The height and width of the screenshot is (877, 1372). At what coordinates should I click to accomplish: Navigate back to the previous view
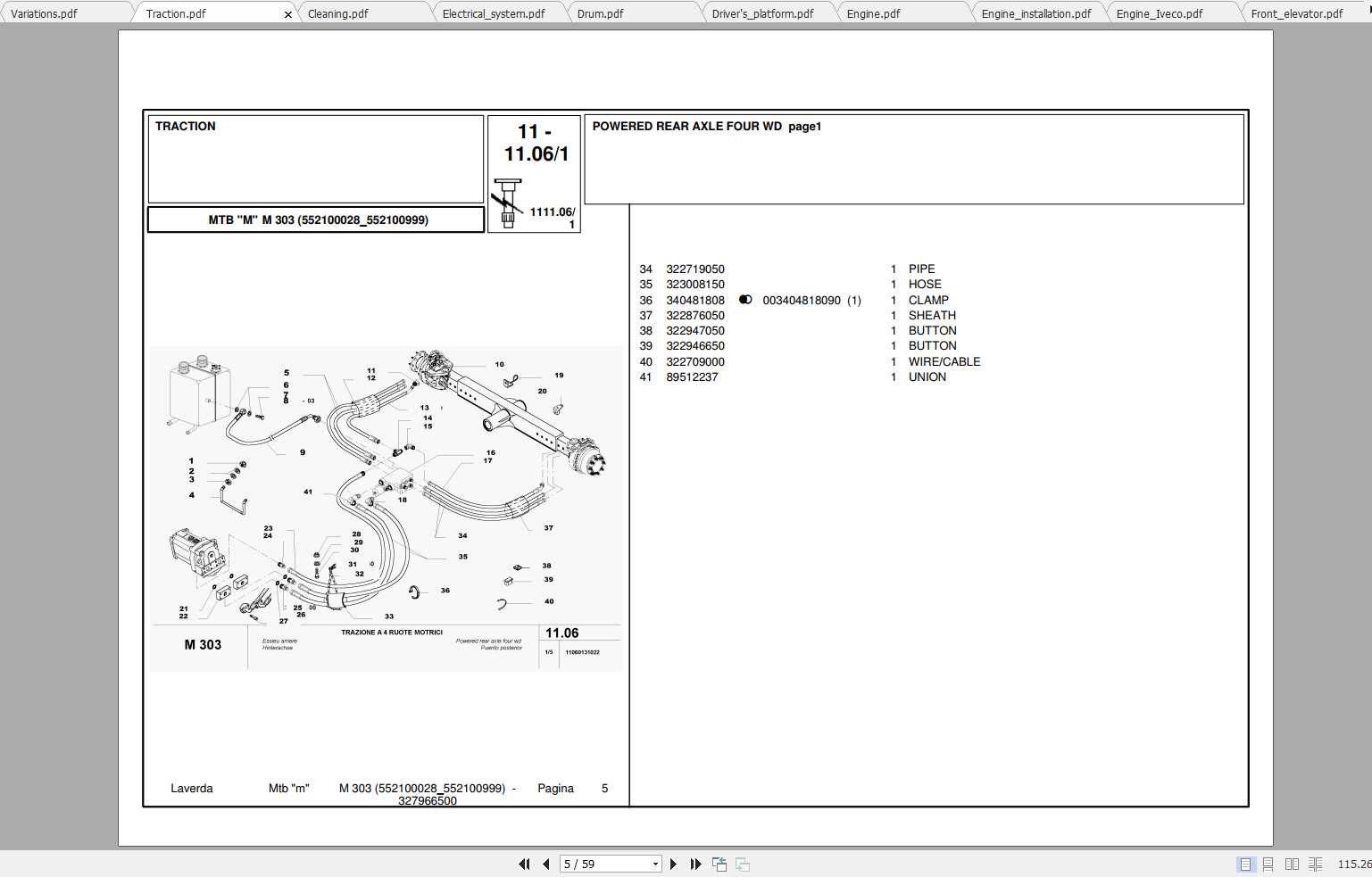coord(719,864)
